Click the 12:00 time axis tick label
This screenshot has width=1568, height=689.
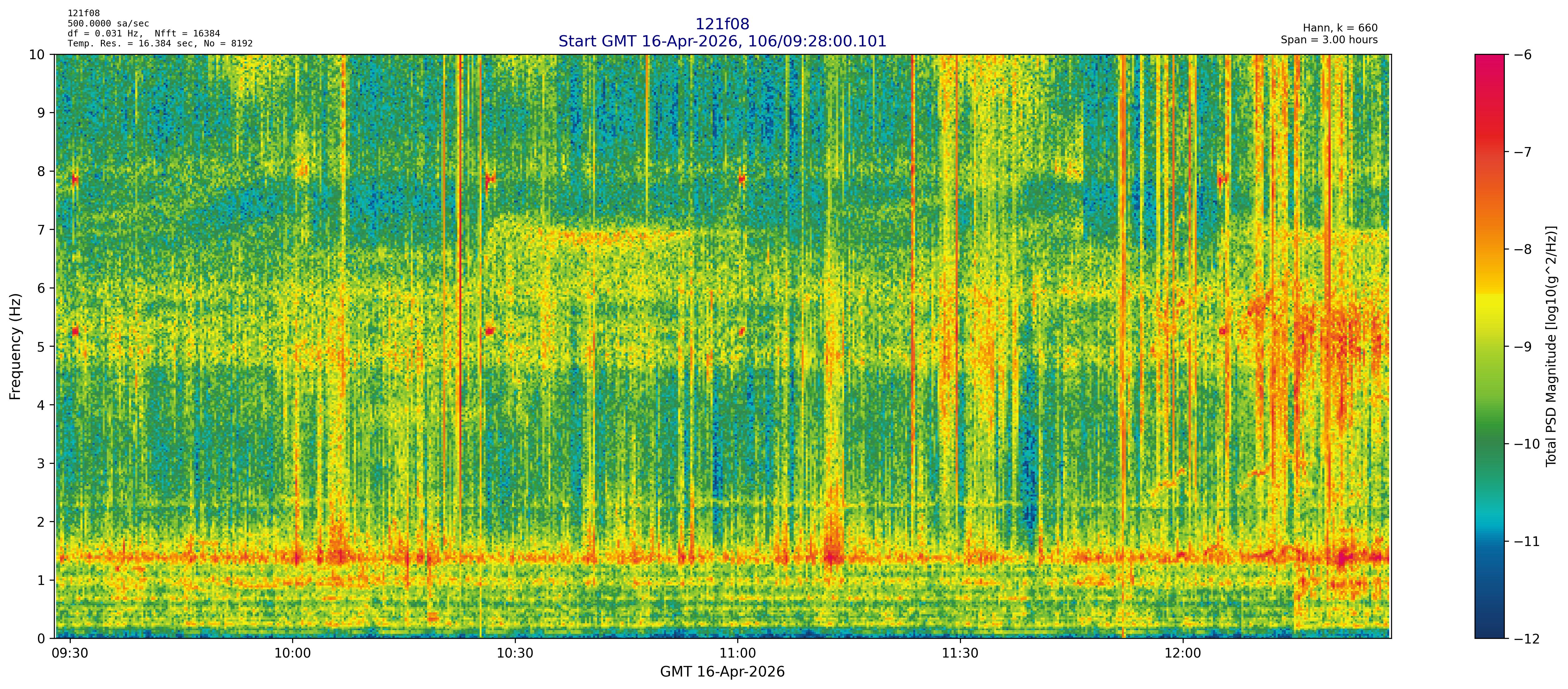1183,654
